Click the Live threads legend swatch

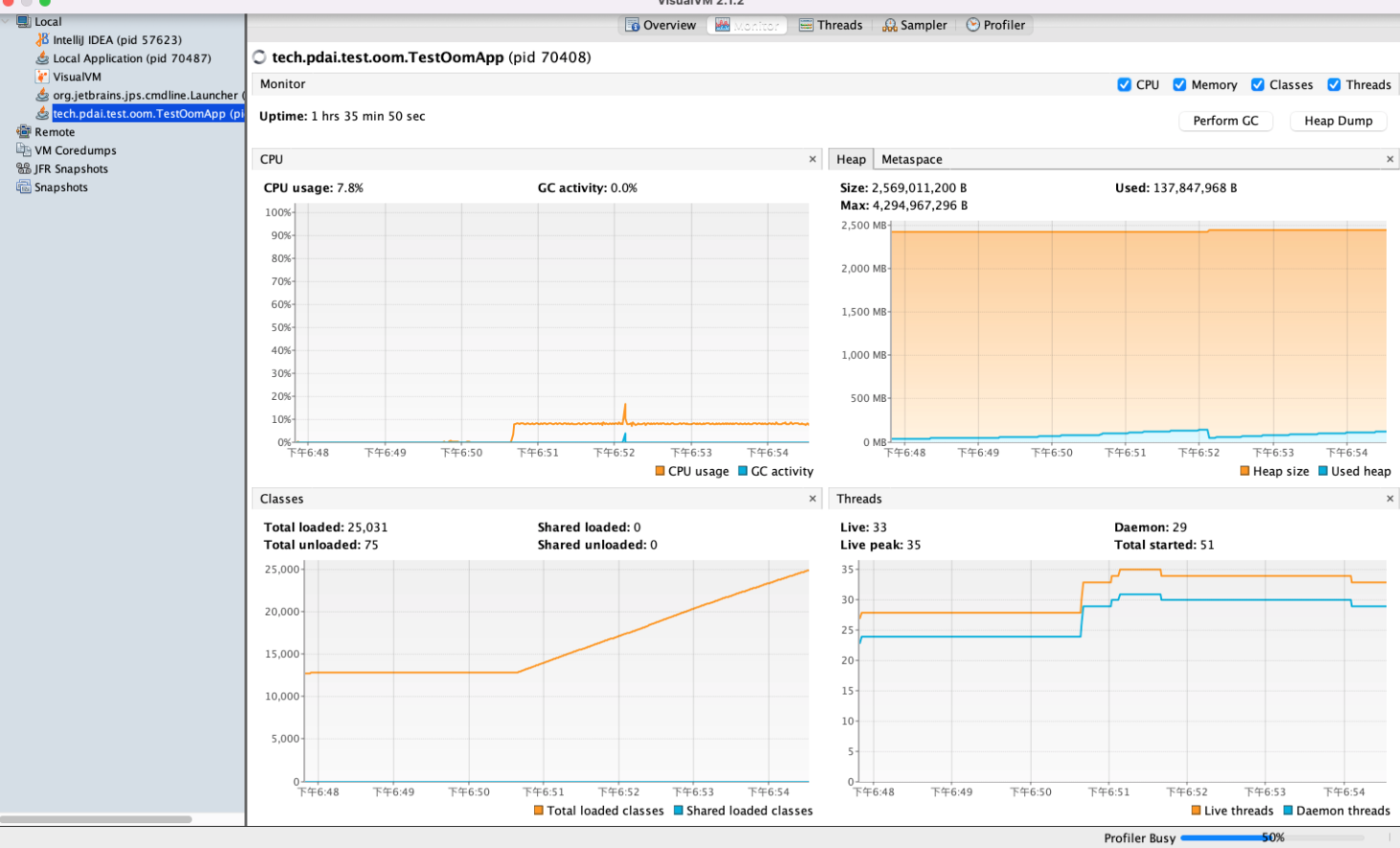[1196, 811]
